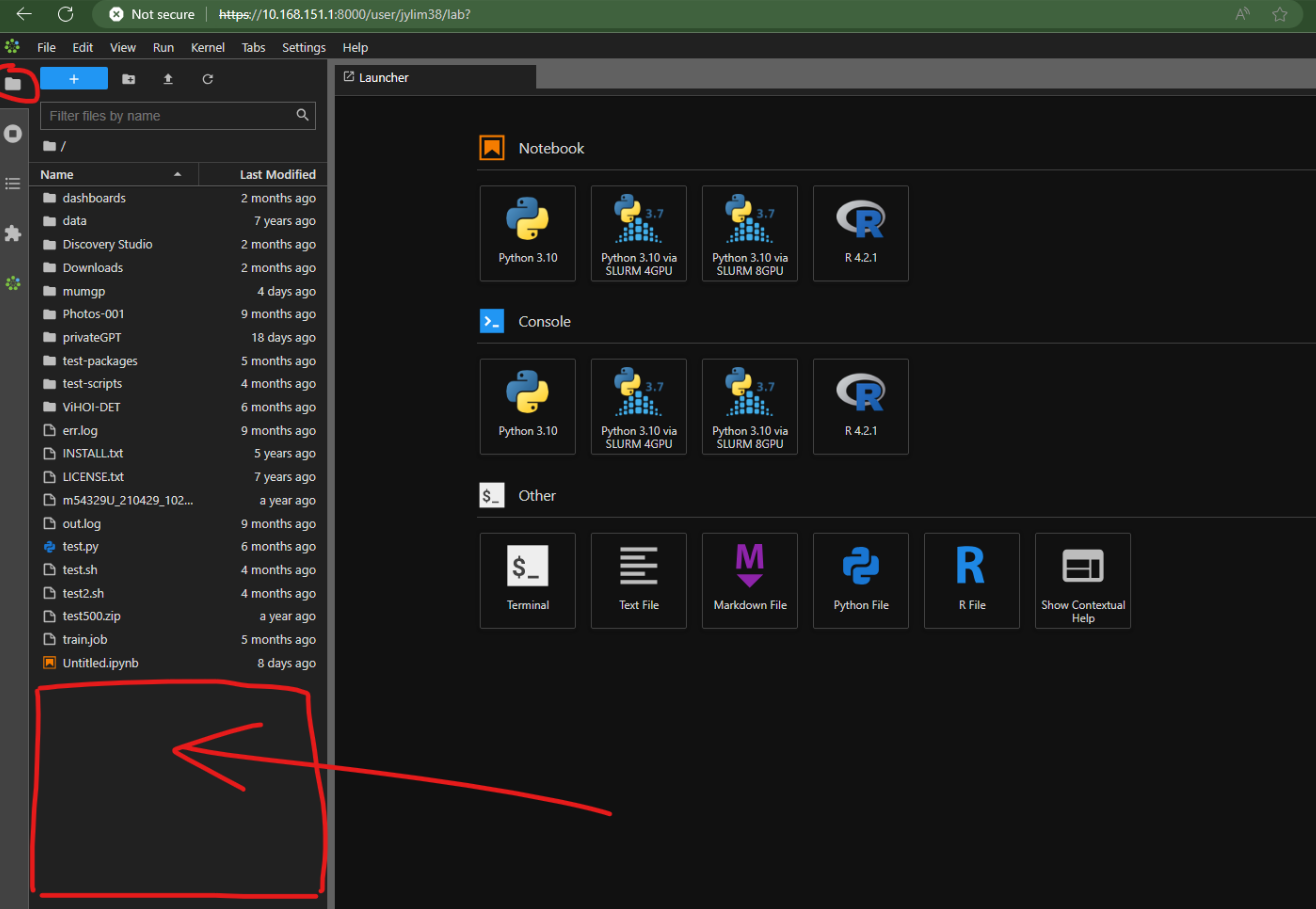Screen dimensions: 1316x909
Task: Launch Terminal from the Other section
Action: coord(527,580)
